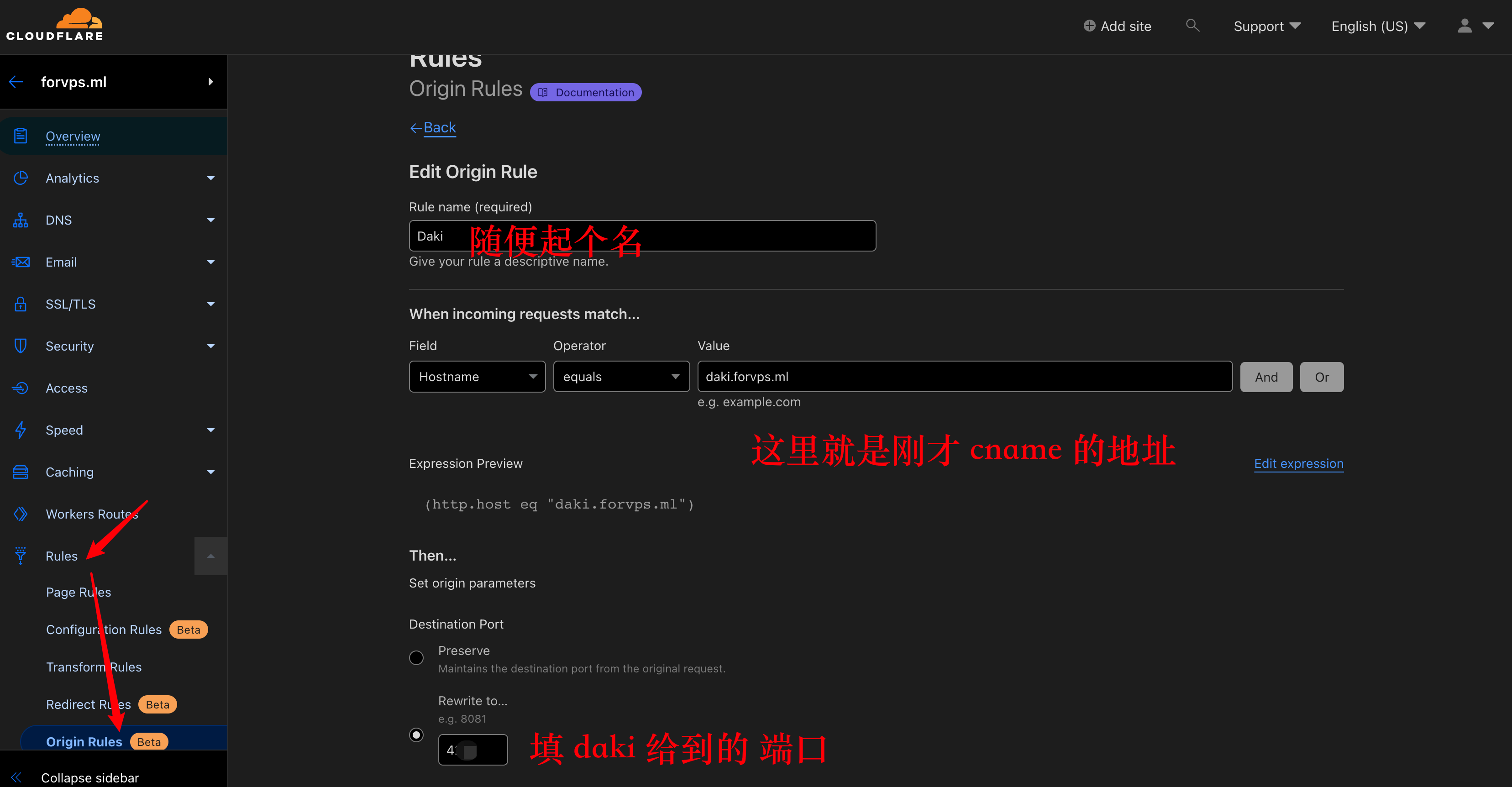
Task: Open Workers Routes page
Action: click(x=92, y=514)
